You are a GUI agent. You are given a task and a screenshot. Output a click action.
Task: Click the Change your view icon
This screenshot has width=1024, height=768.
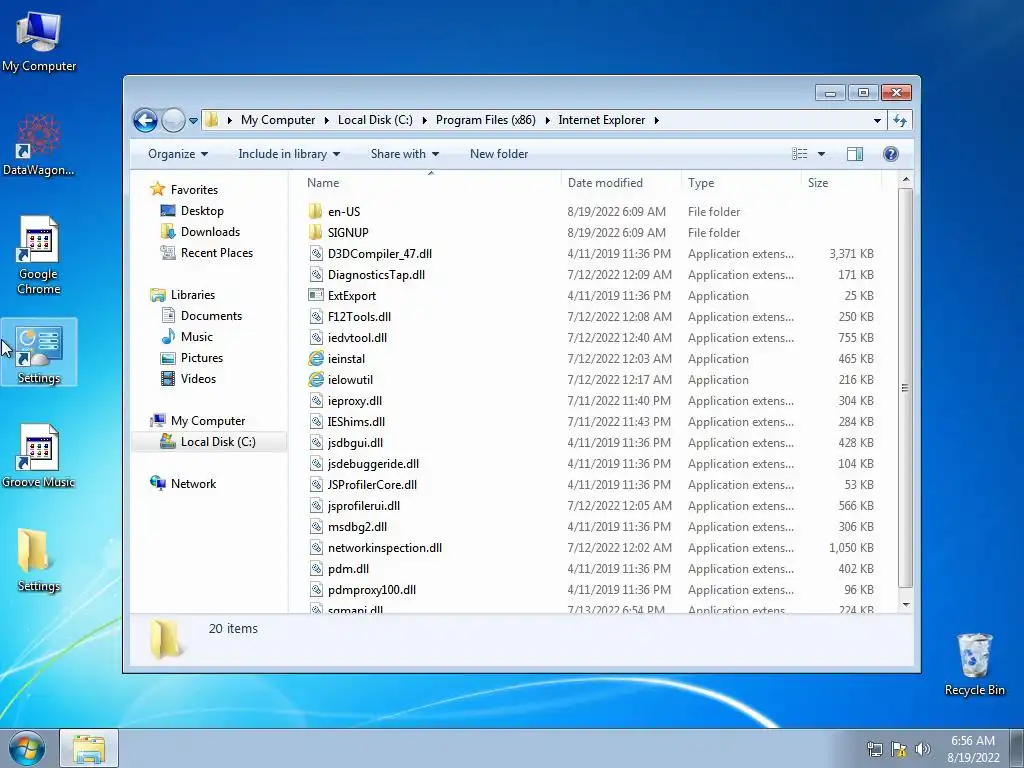click(799, 154)
